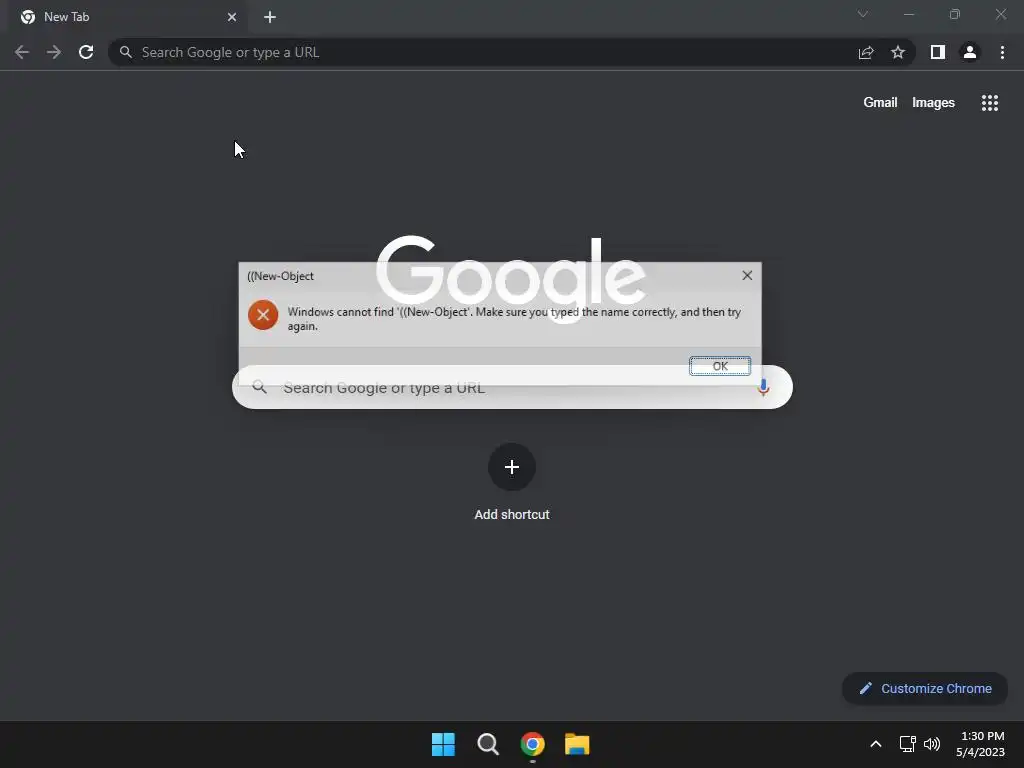Click the browser forward arrow
The width and height of the screenshot is (1024, 768).
pyautogui.click(x=54, y=52)
